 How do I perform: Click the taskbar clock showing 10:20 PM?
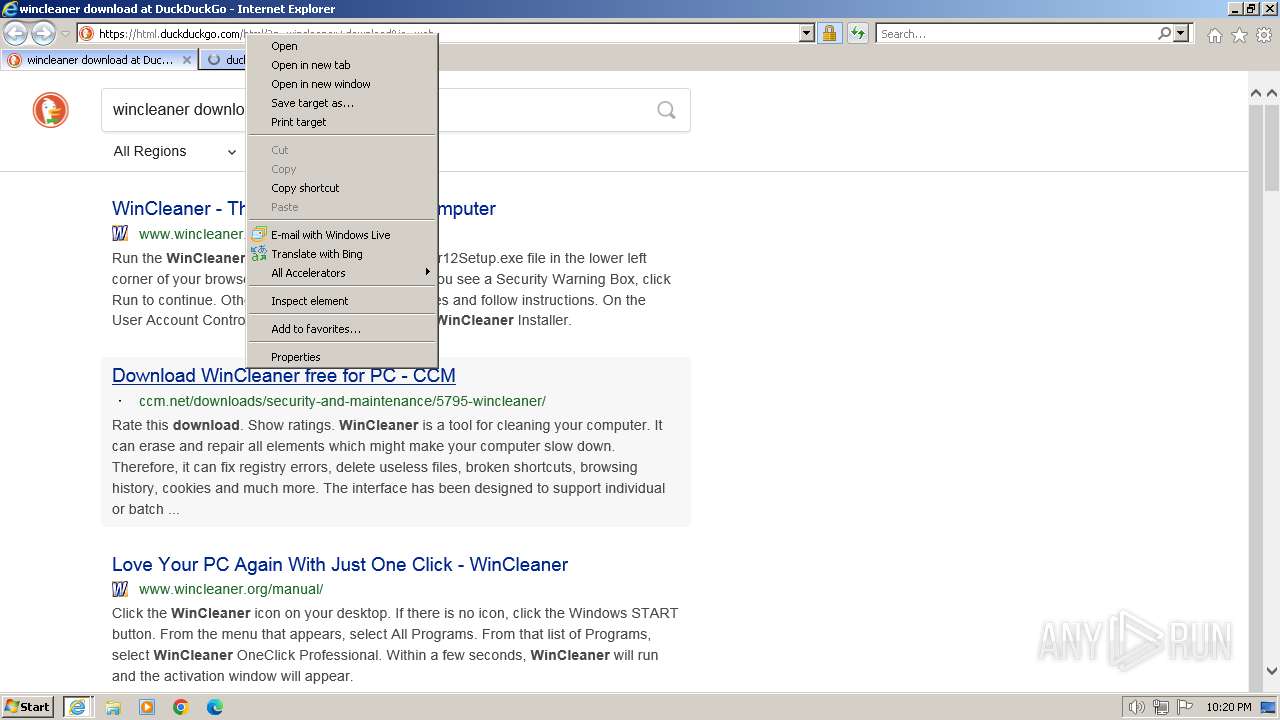(x=1229, y=707)
